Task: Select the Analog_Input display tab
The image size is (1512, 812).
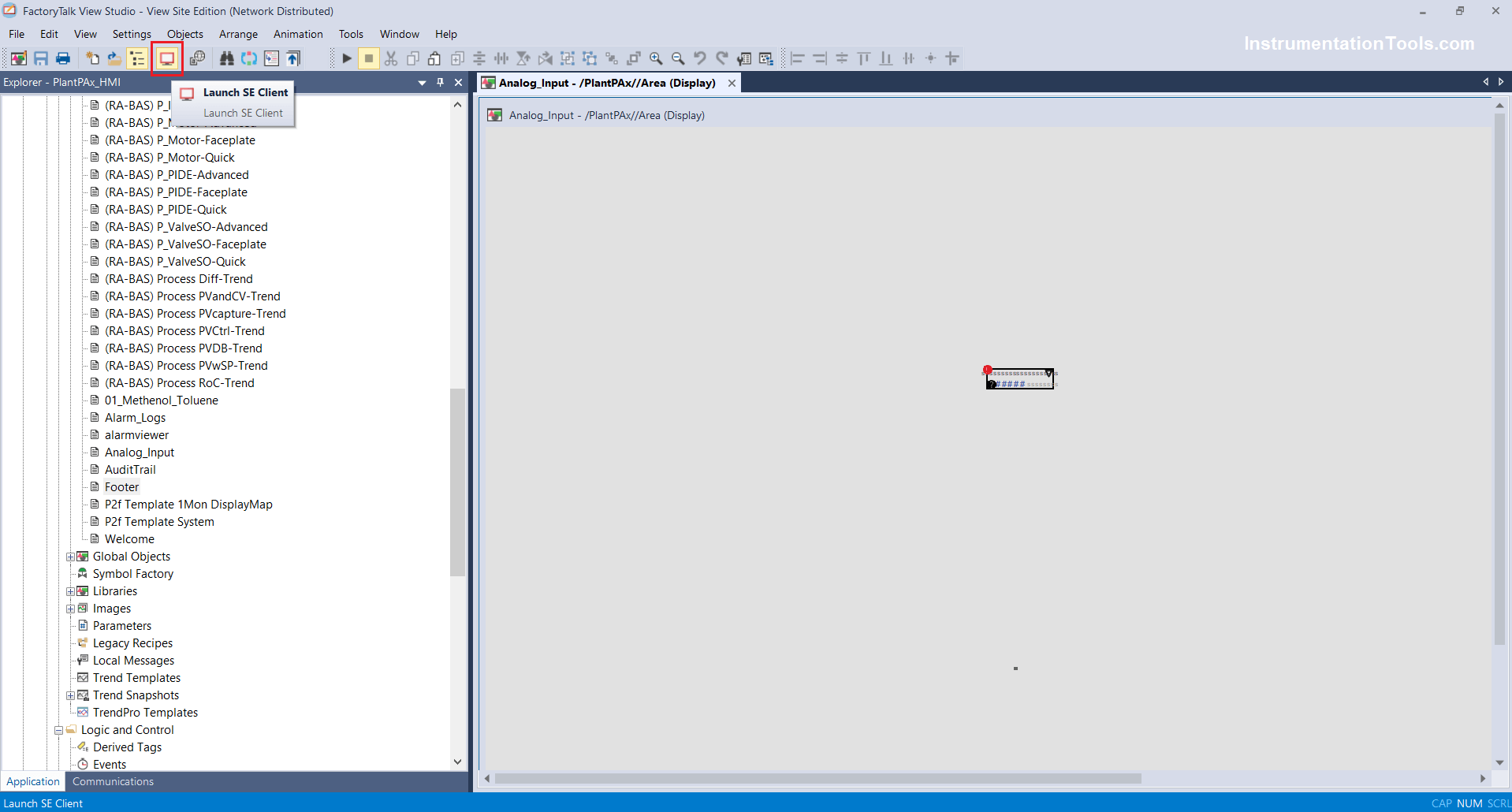Action: tap(607, 83)
